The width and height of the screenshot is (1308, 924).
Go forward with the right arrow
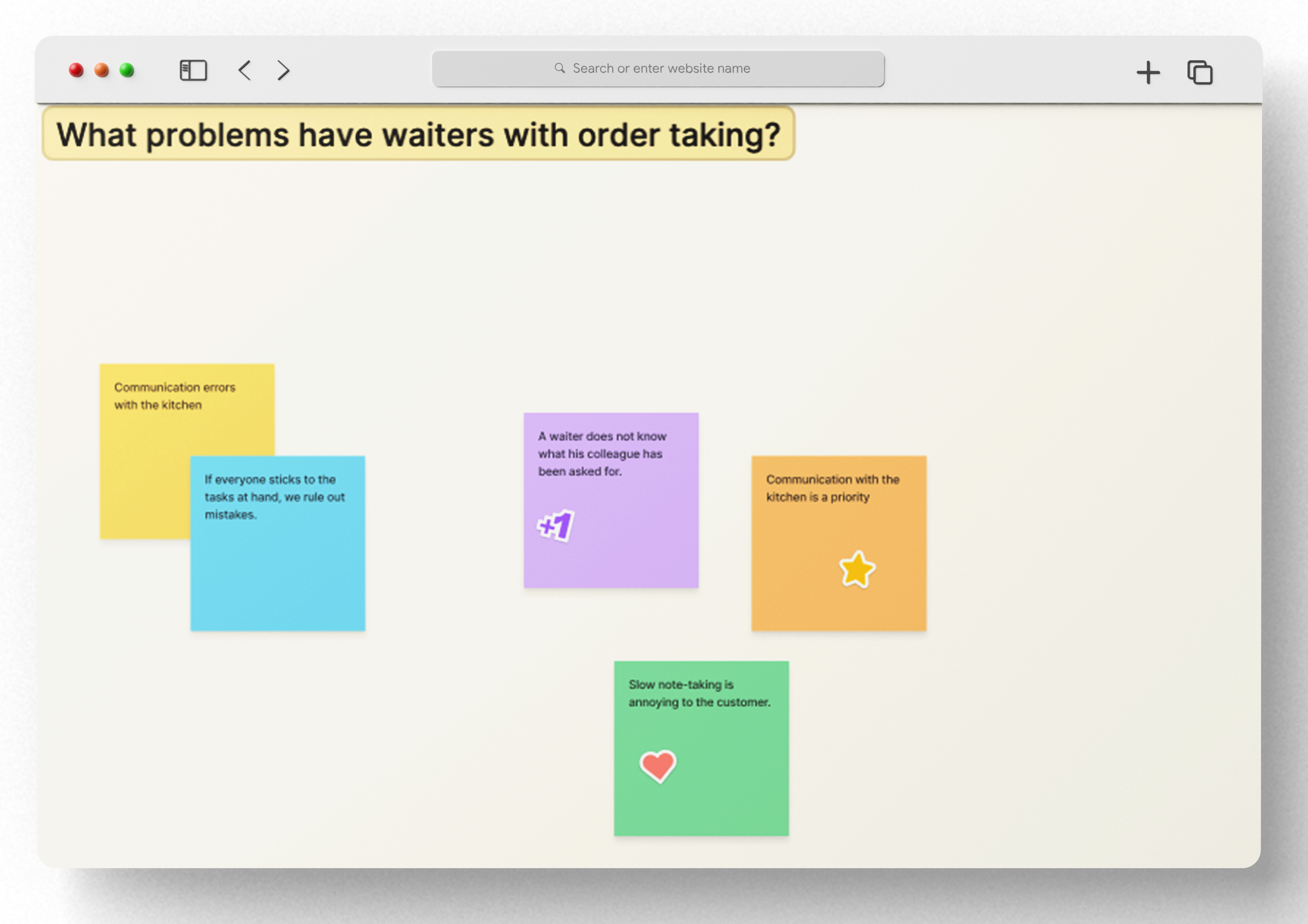click(283, 71)
